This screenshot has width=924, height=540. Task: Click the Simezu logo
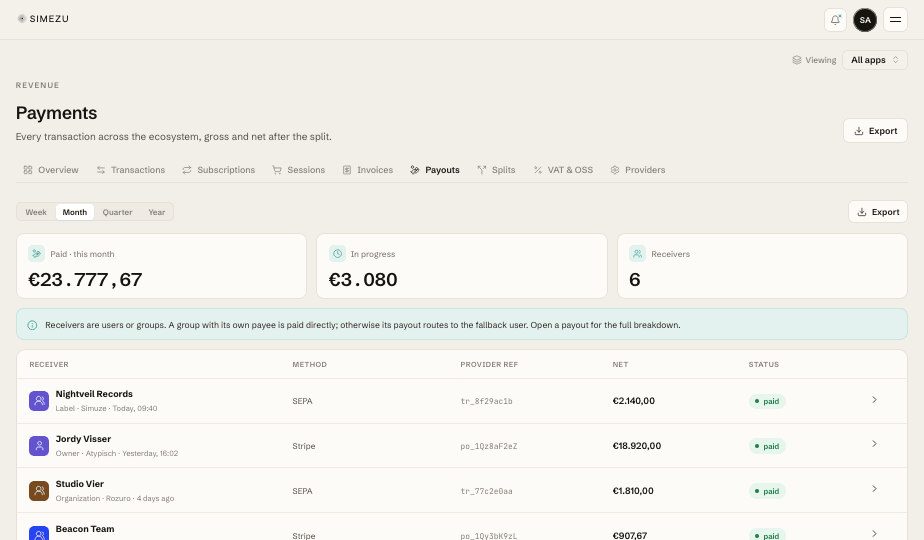(x=43, y=19)
